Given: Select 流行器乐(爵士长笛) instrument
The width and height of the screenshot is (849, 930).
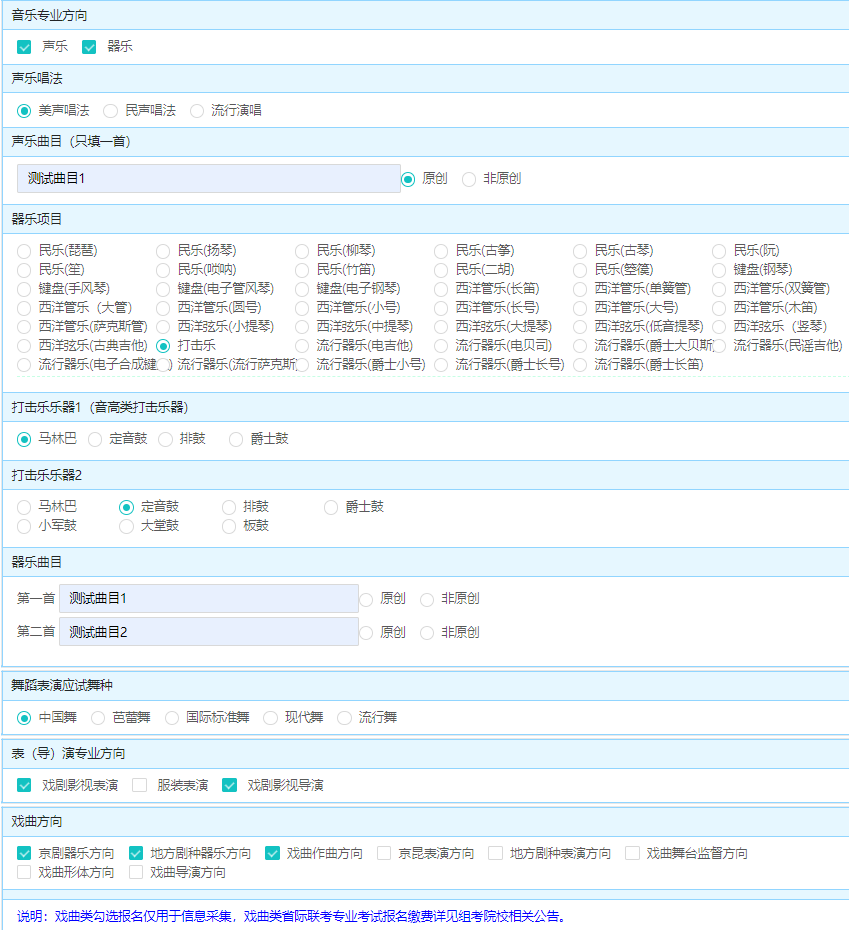Looking at the screenshot, I should (580, 365).
